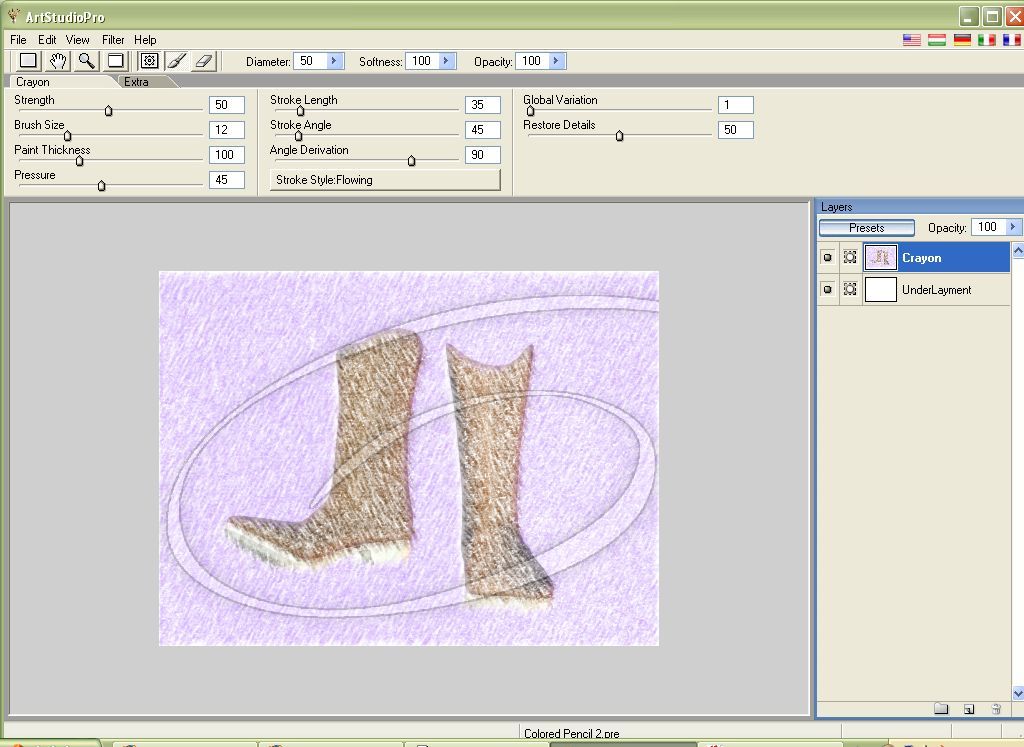Open the Softness value dropdown

[x=447, y=61]
